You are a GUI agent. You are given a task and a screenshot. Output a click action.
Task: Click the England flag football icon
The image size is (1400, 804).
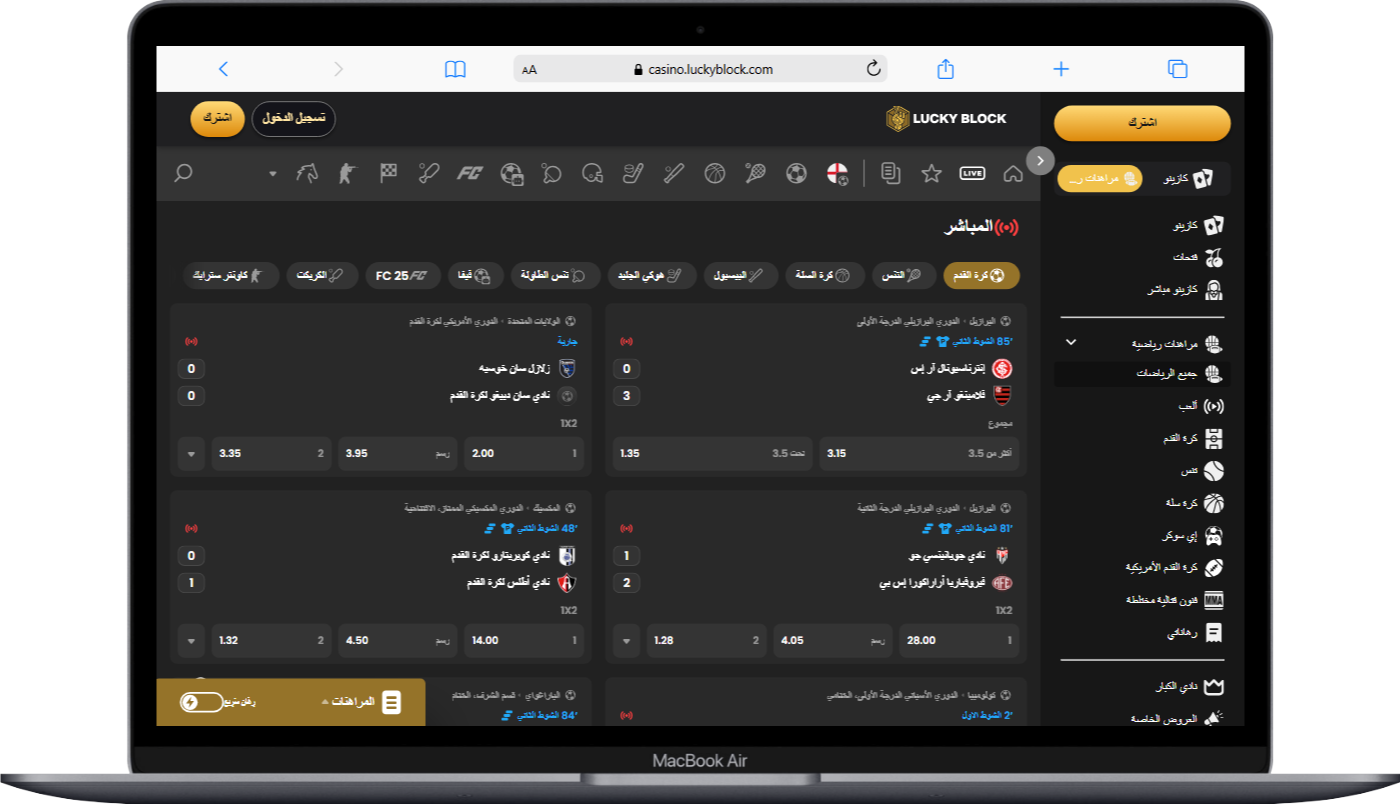click(837, 173)
